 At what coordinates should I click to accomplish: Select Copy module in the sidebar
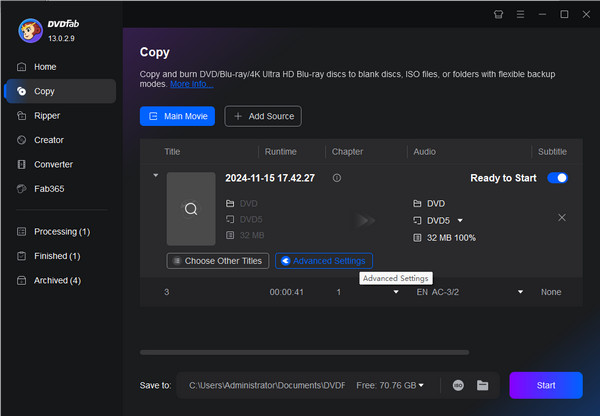point(60,91)
